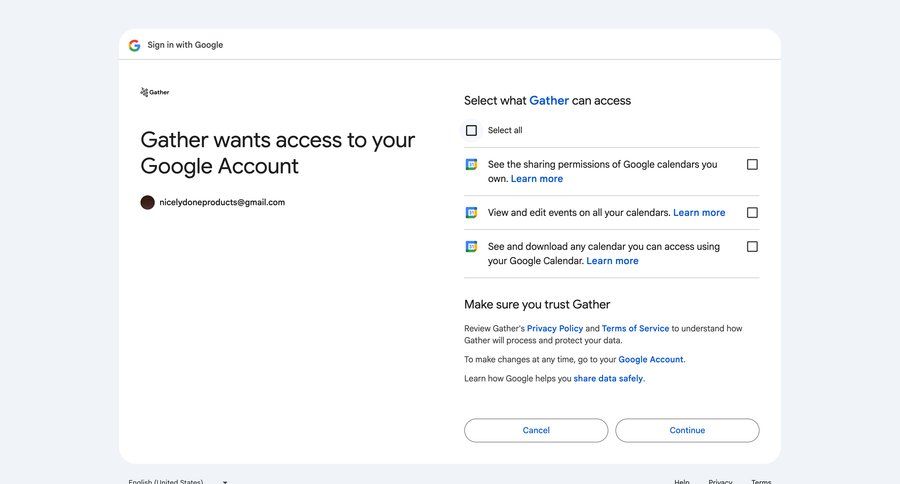Open the Terms of Service link
This screenshot has height=484, width=900.
[635, 328]
